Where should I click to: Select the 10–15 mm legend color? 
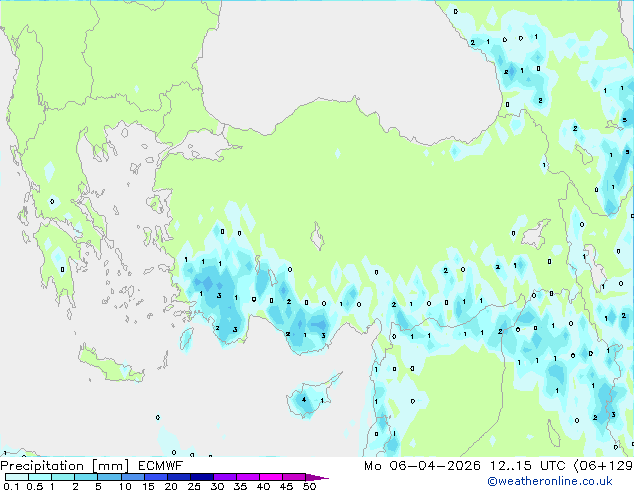[132, 477]
